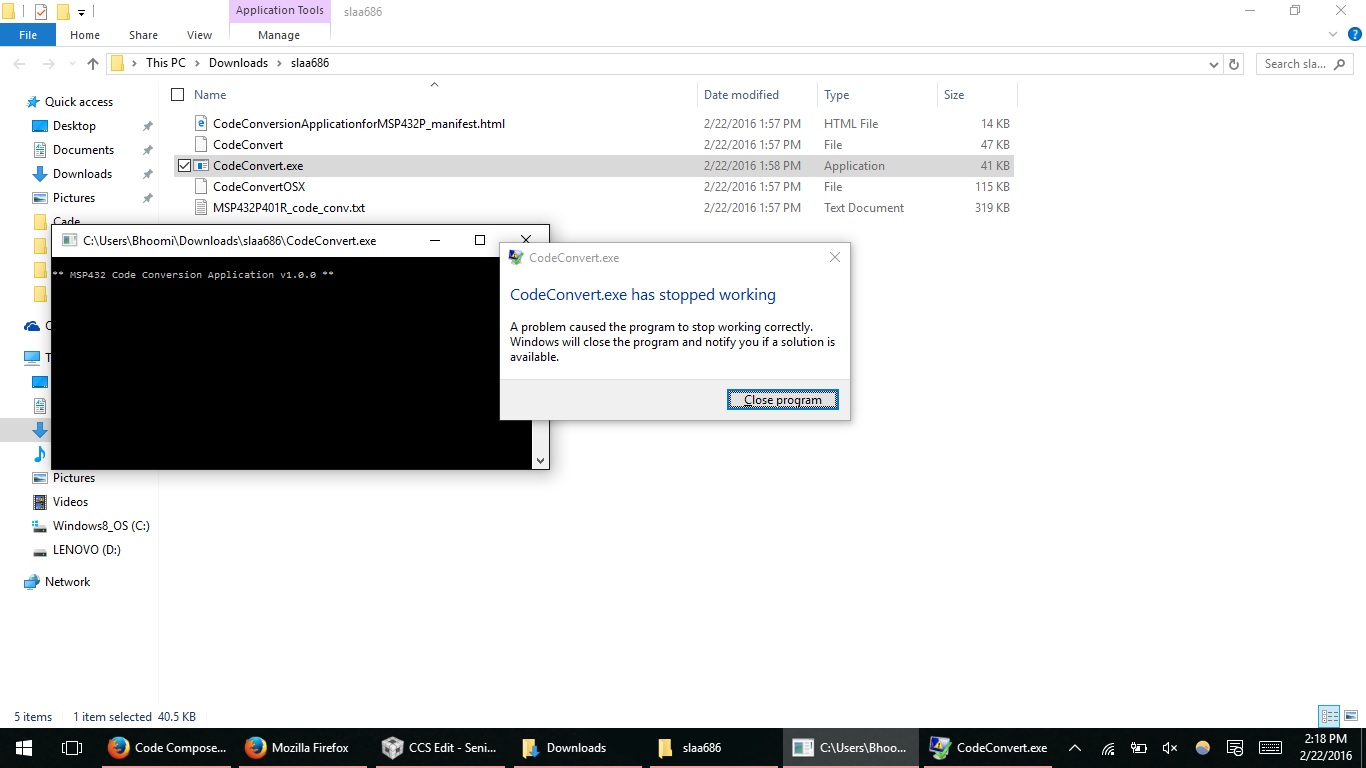This screenshot has width=1366, height=768.
Task: Toggle the select-all checkbox above the file list
Action: pos(176,94)
